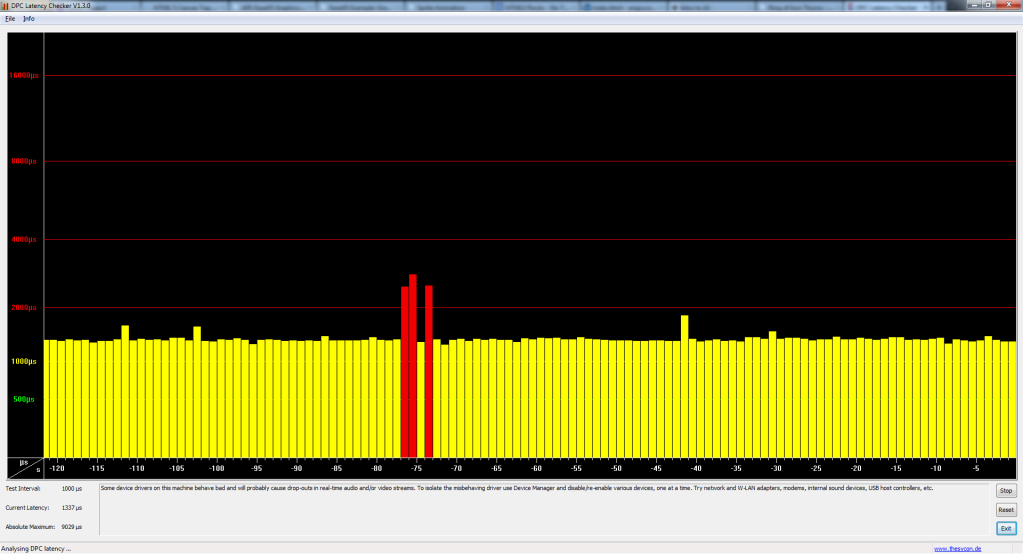The image size is (1023, 554).
Task: Click the 1000µs axis label
Action: click(x=24, y=362)
